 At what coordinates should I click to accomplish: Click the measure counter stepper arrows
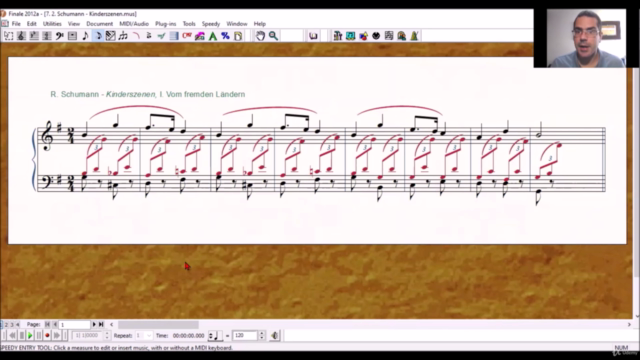click(107, 336)
